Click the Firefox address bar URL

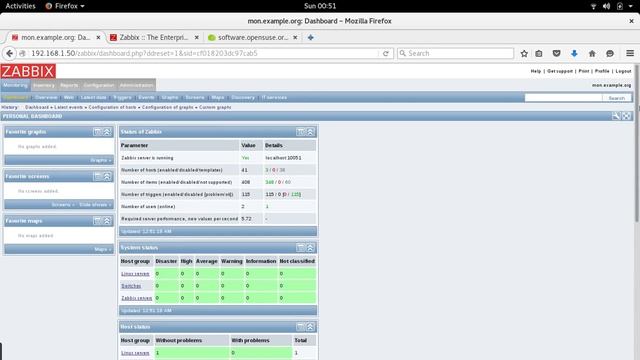144,53
